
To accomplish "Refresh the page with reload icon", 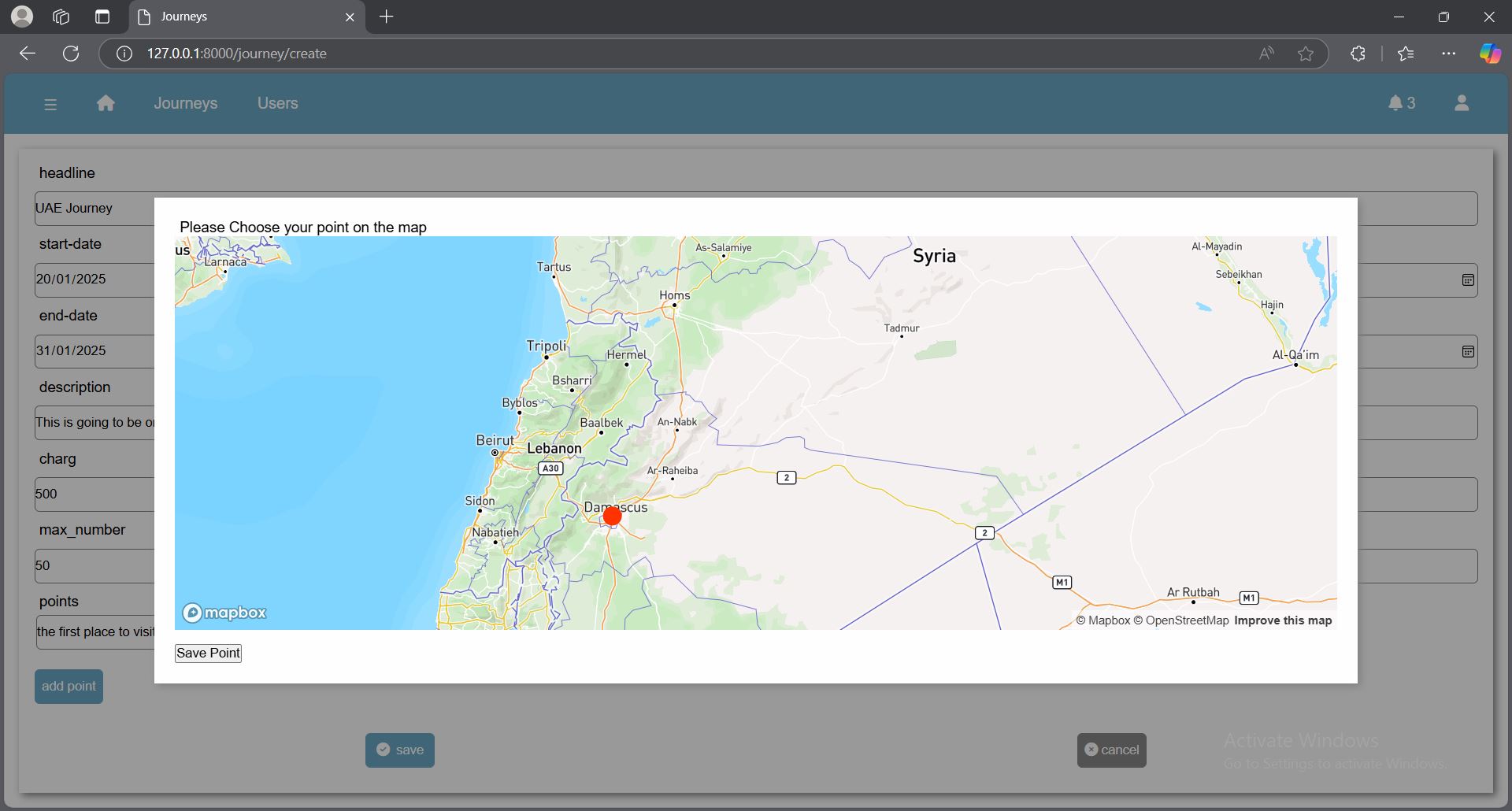I will tap(71, 54).
